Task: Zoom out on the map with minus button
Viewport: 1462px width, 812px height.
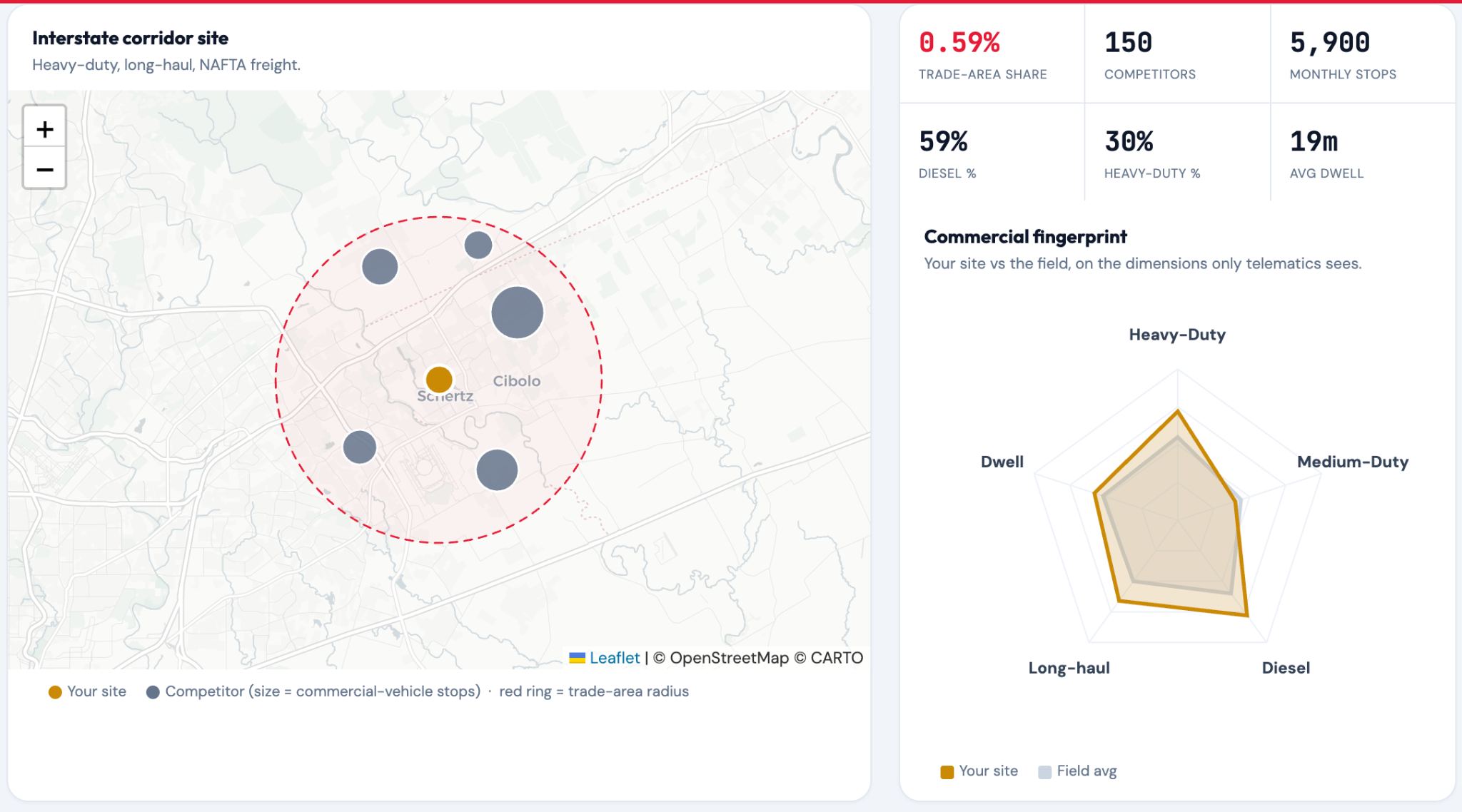Action: click(44, 168)
